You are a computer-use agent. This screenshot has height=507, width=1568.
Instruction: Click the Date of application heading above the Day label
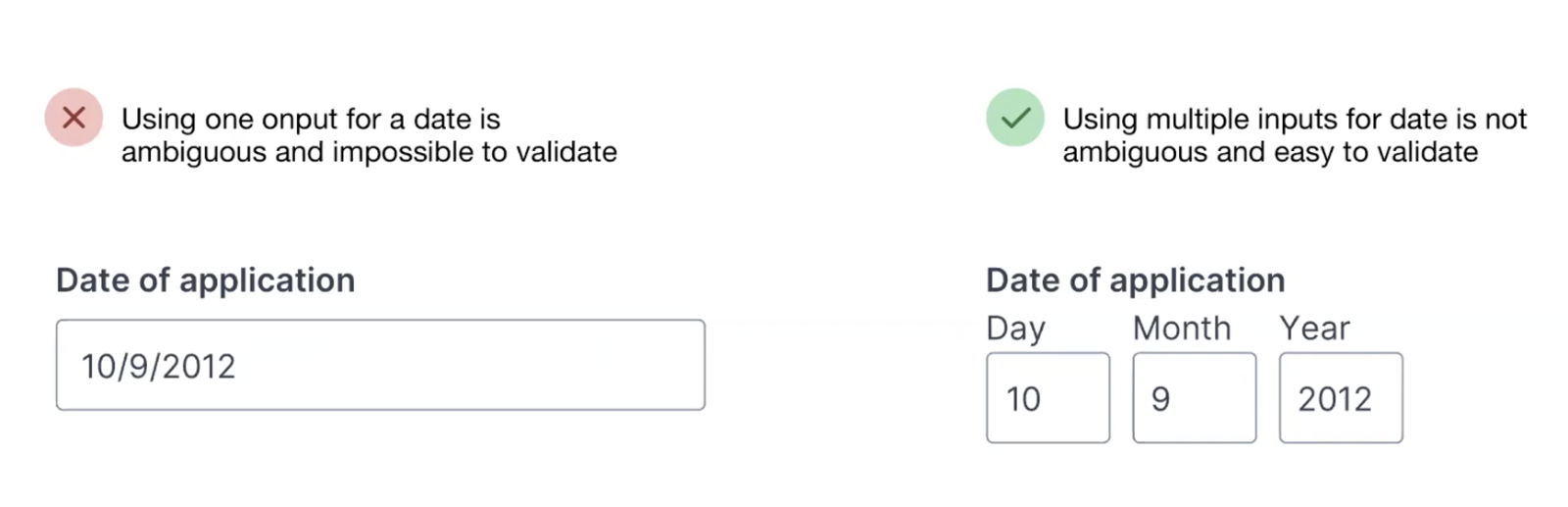pos(1135,280)
